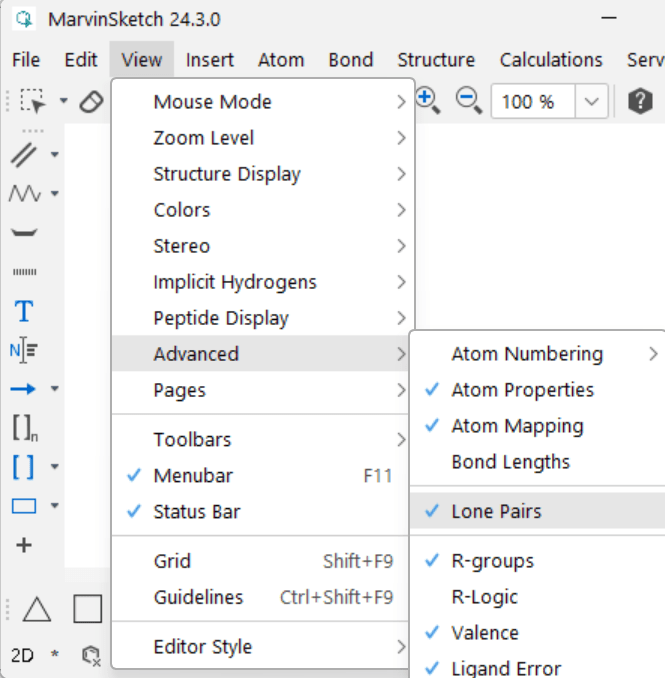Open the Insert menu
This screenshot has height=678, width=665.
pyautogui.click(x=210, y=60)
